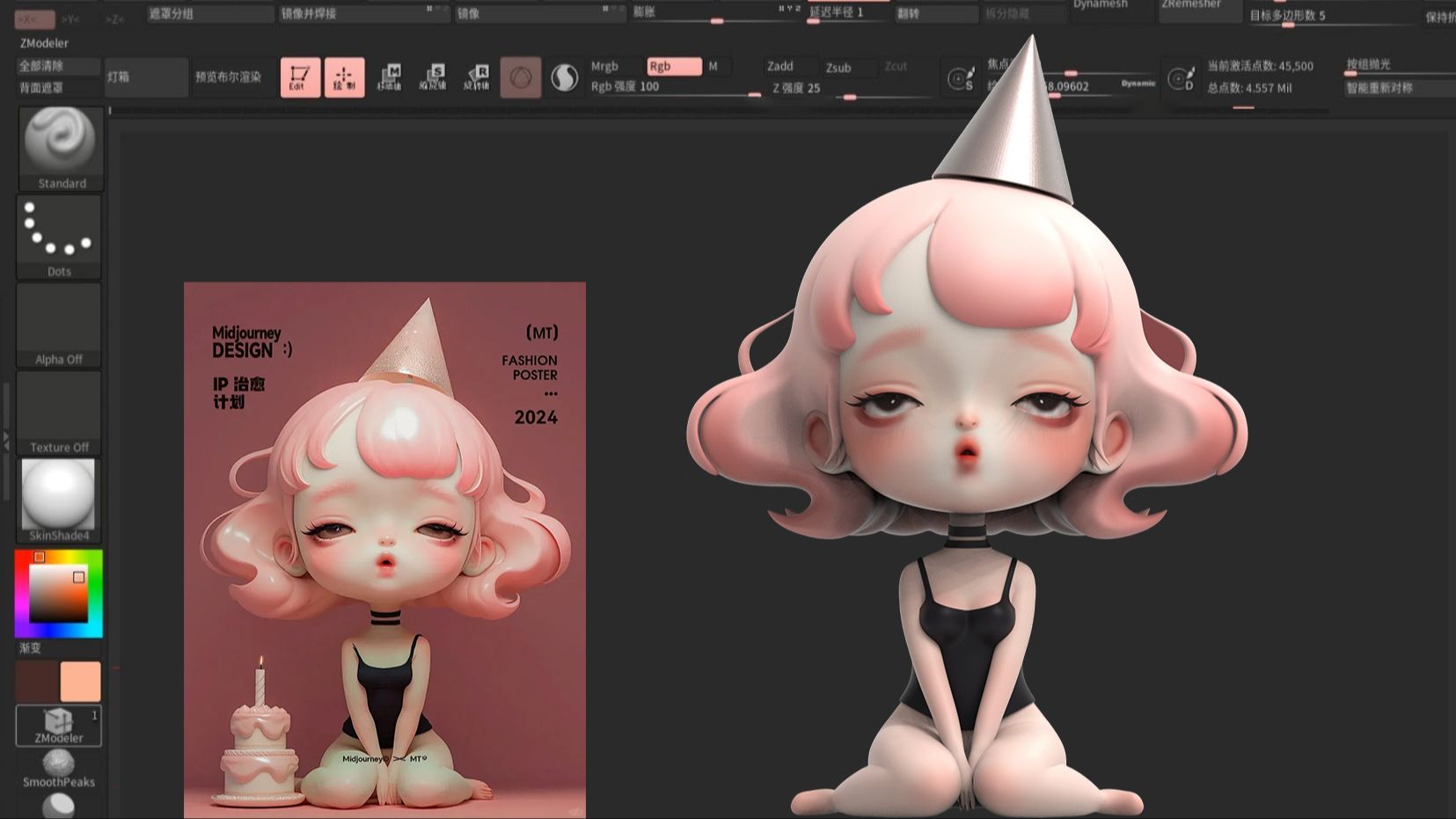
Task: Open the Alpha Off selector
Action: point(59,324)
